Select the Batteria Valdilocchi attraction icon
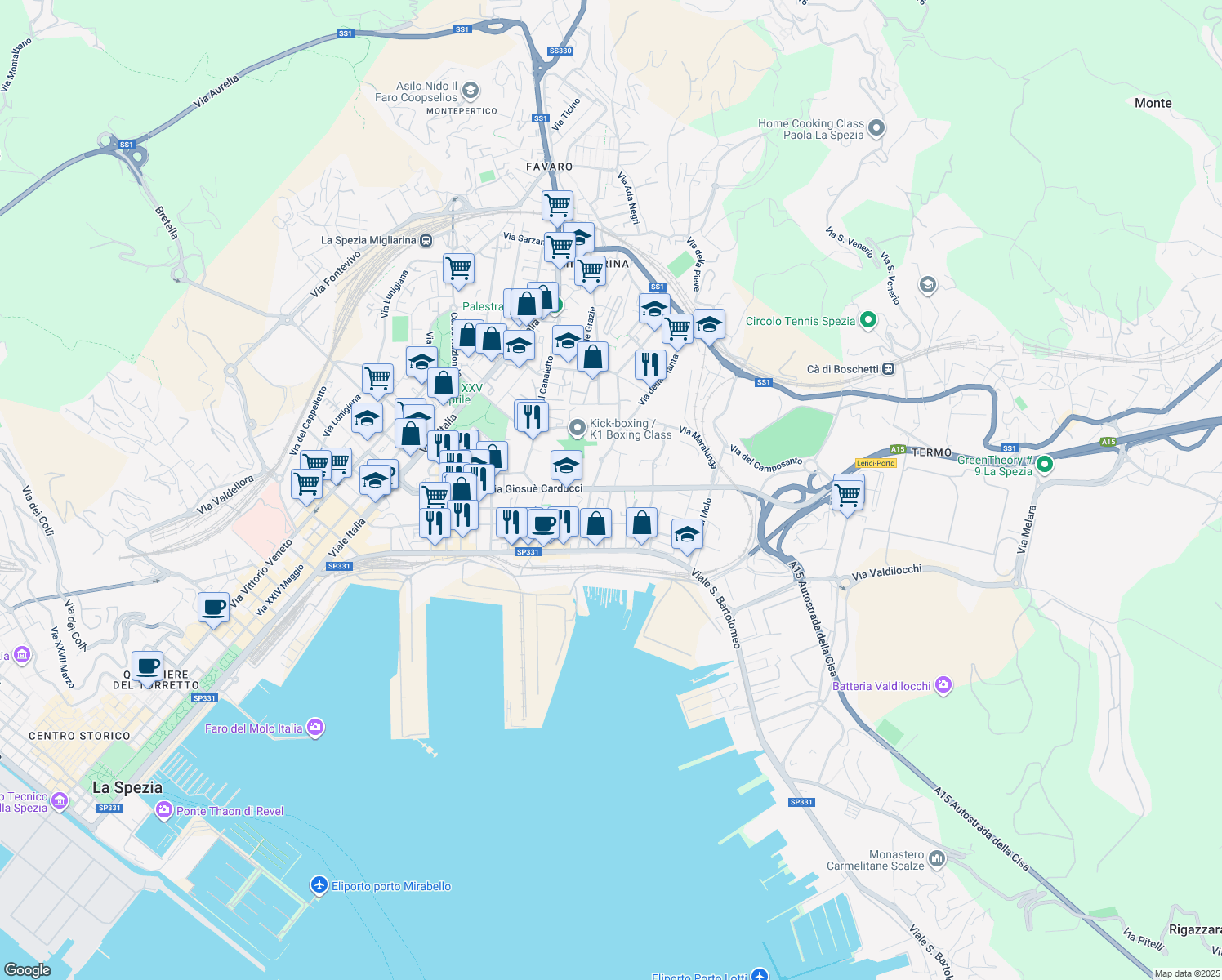Screen dimensions: 1222x980 click(x=943, y=685)
